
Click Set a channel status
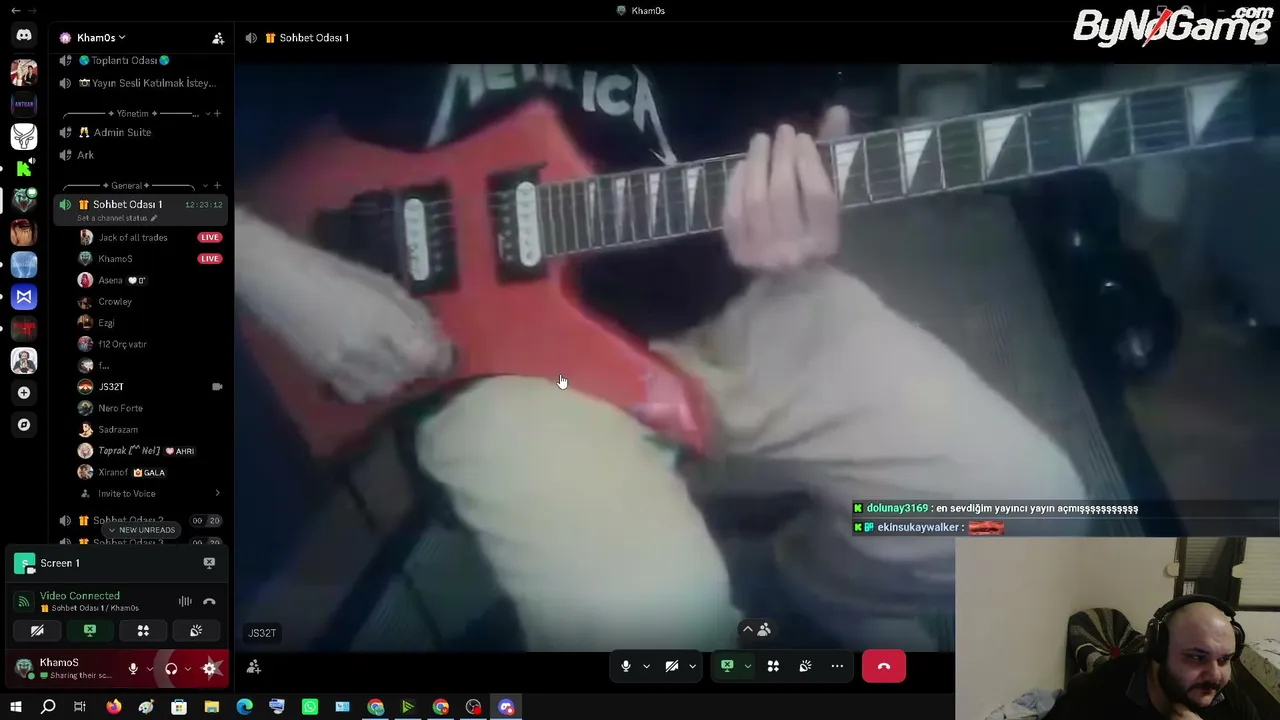point(112,218)
